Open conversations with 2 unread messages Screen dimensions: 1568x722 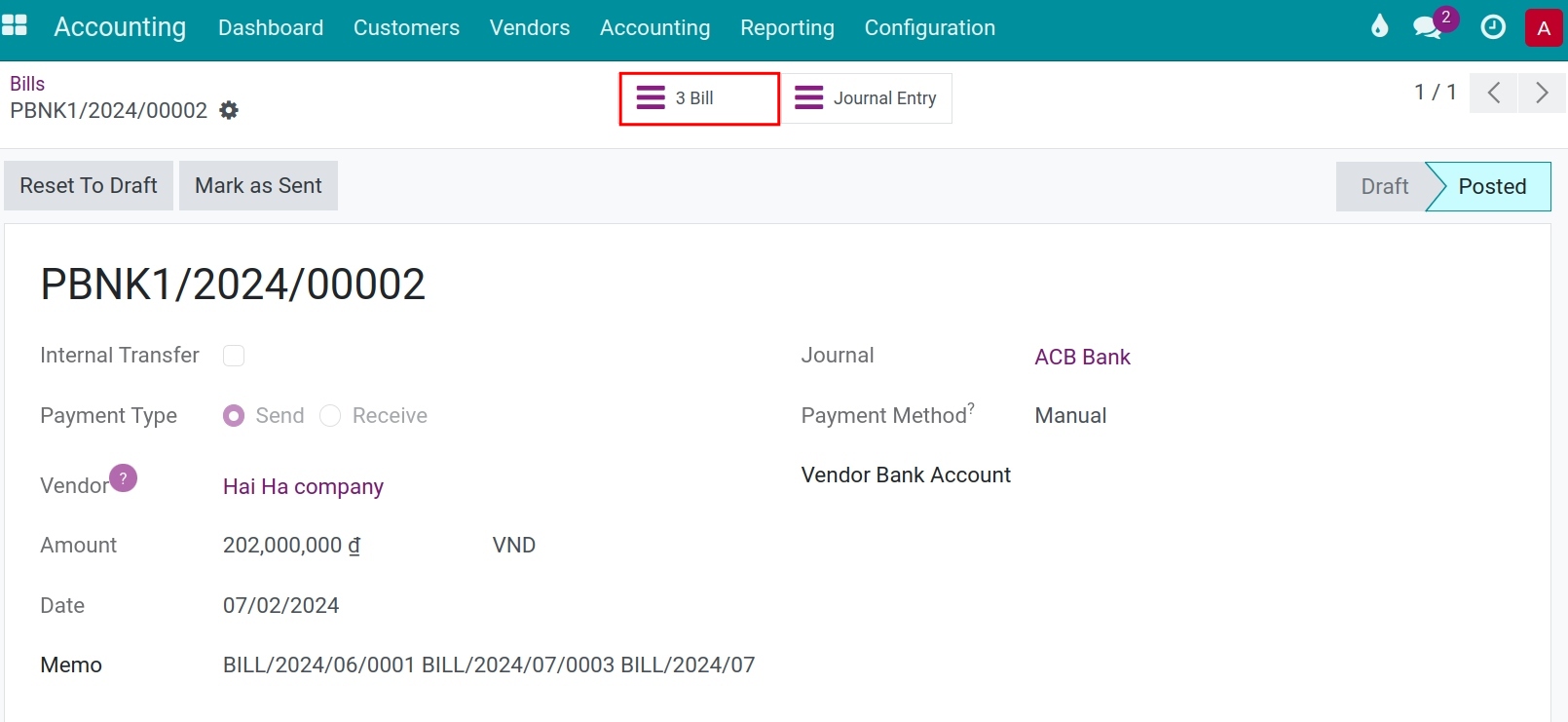(x=1434, y=24)
